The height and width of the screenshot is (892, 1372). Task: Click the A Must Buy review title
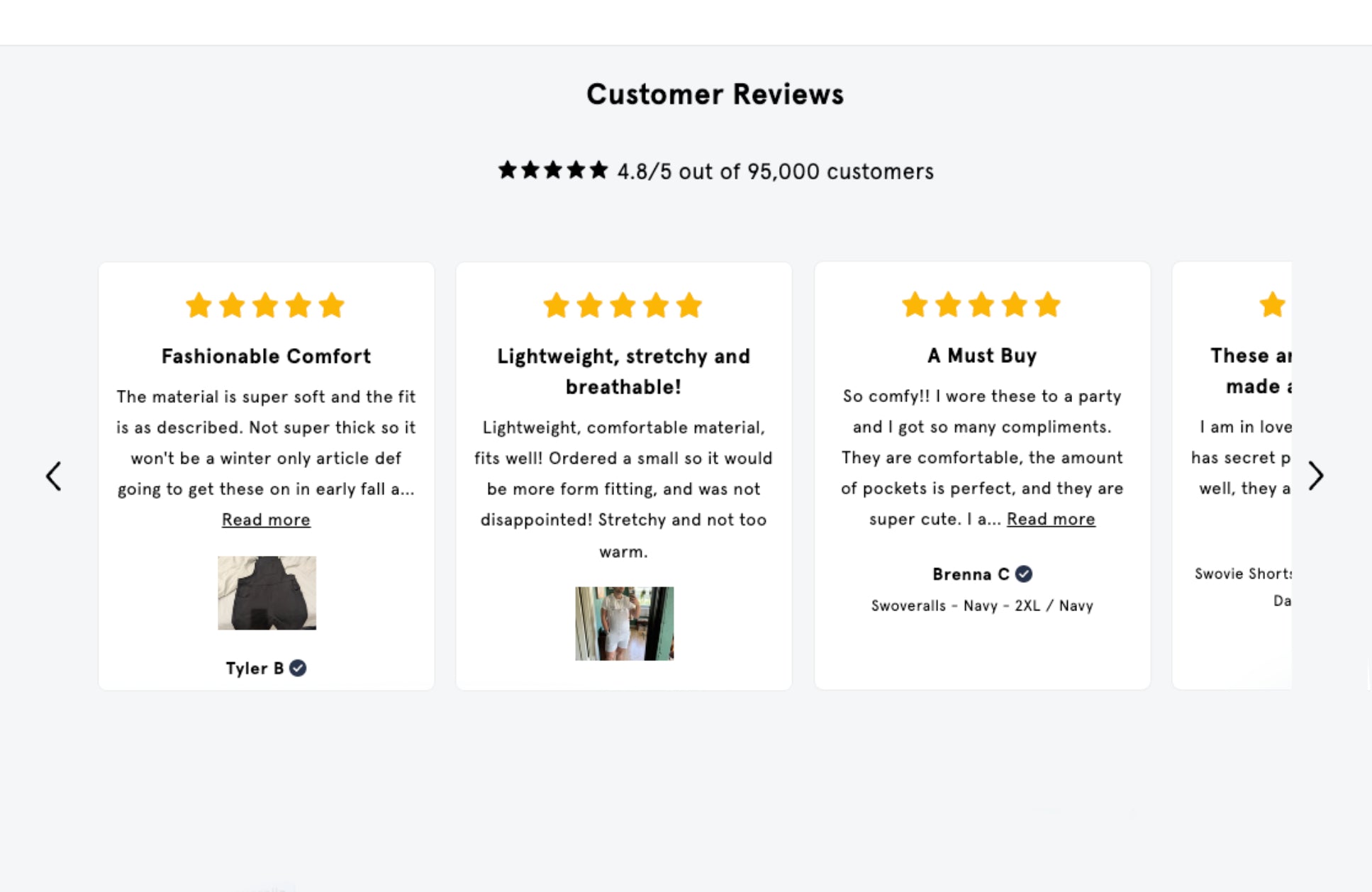click(x=982, y=355)
